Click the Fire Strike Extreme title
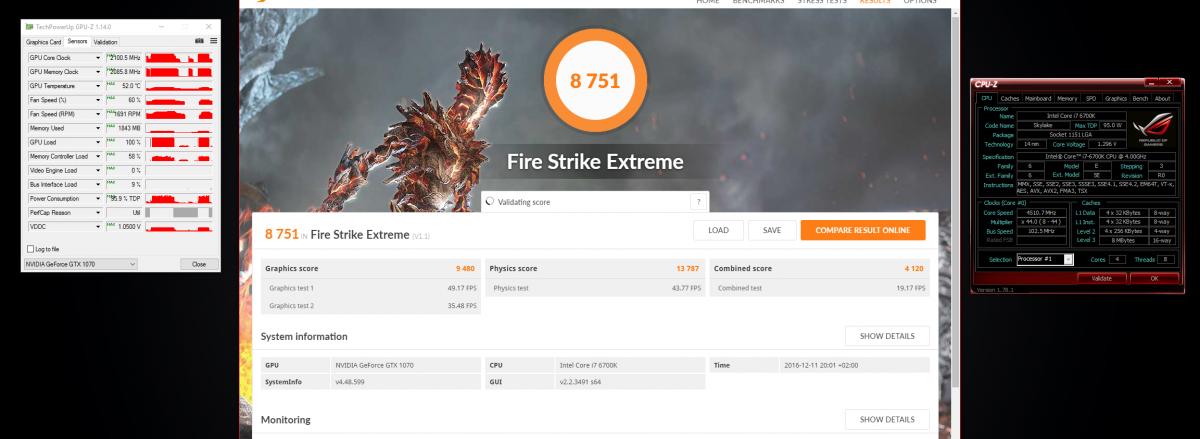The image size is (1200, 439). pos(595,162)
